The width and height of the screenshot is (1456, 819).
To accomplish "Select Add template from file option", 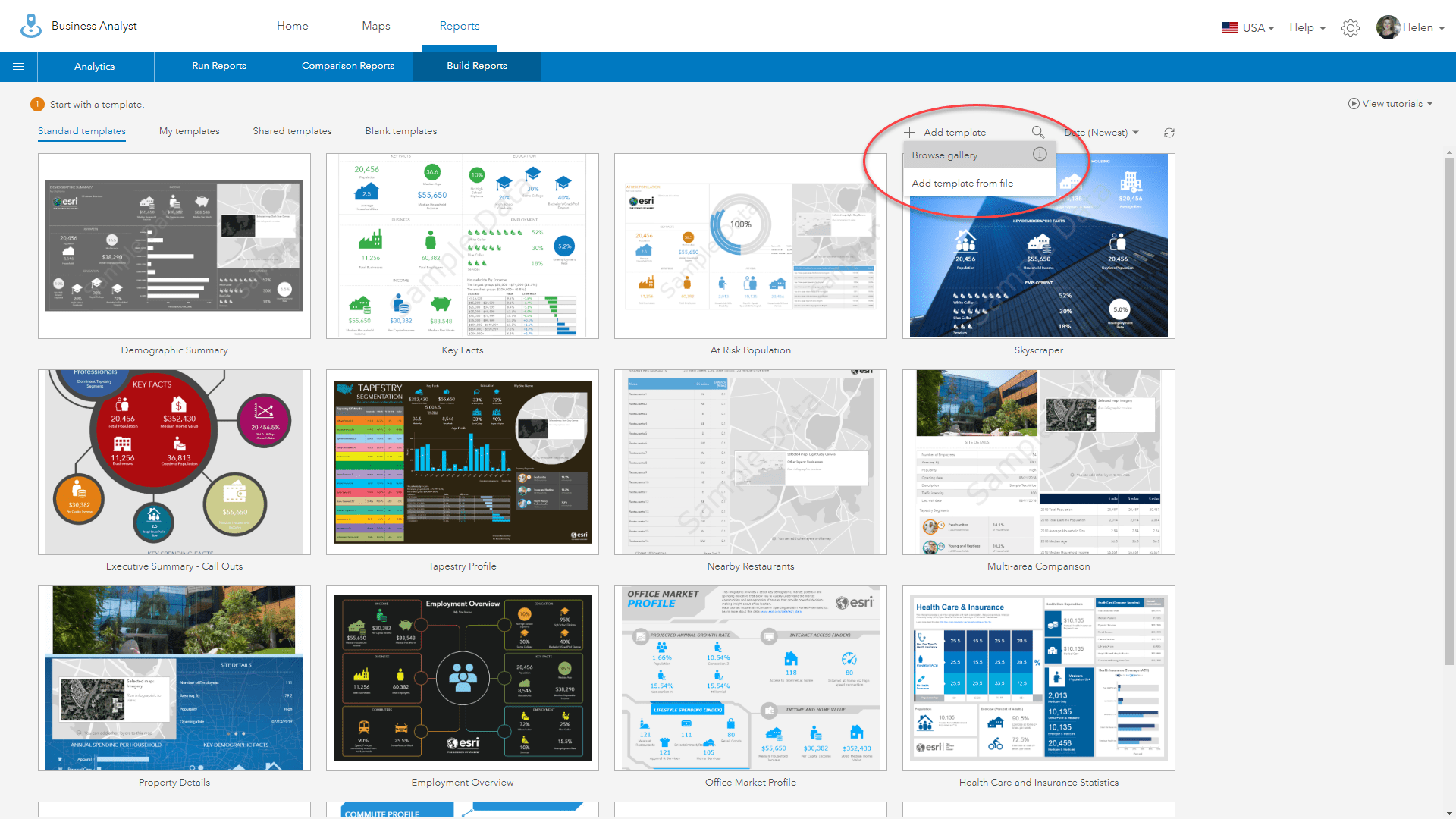I will (962, 184).
